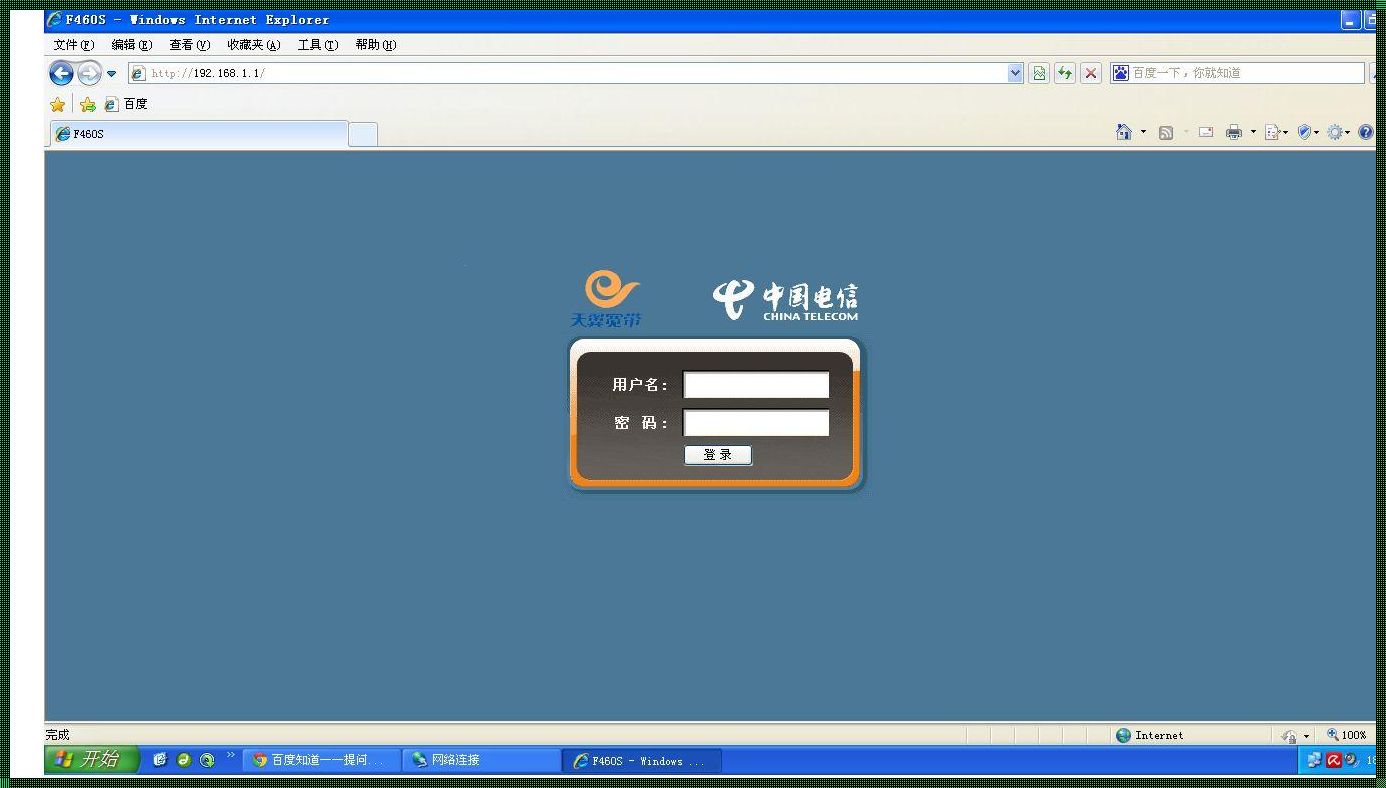
Task: Open the 查看(V) menu
Action: pos(189,45)
